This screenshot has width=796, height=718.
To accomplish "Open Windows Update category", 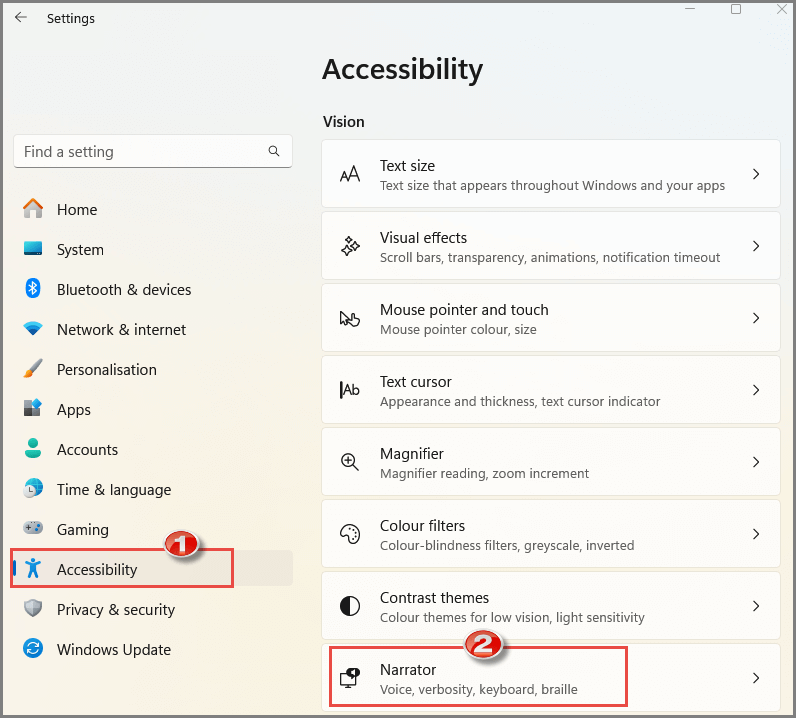I will [152, 649].
